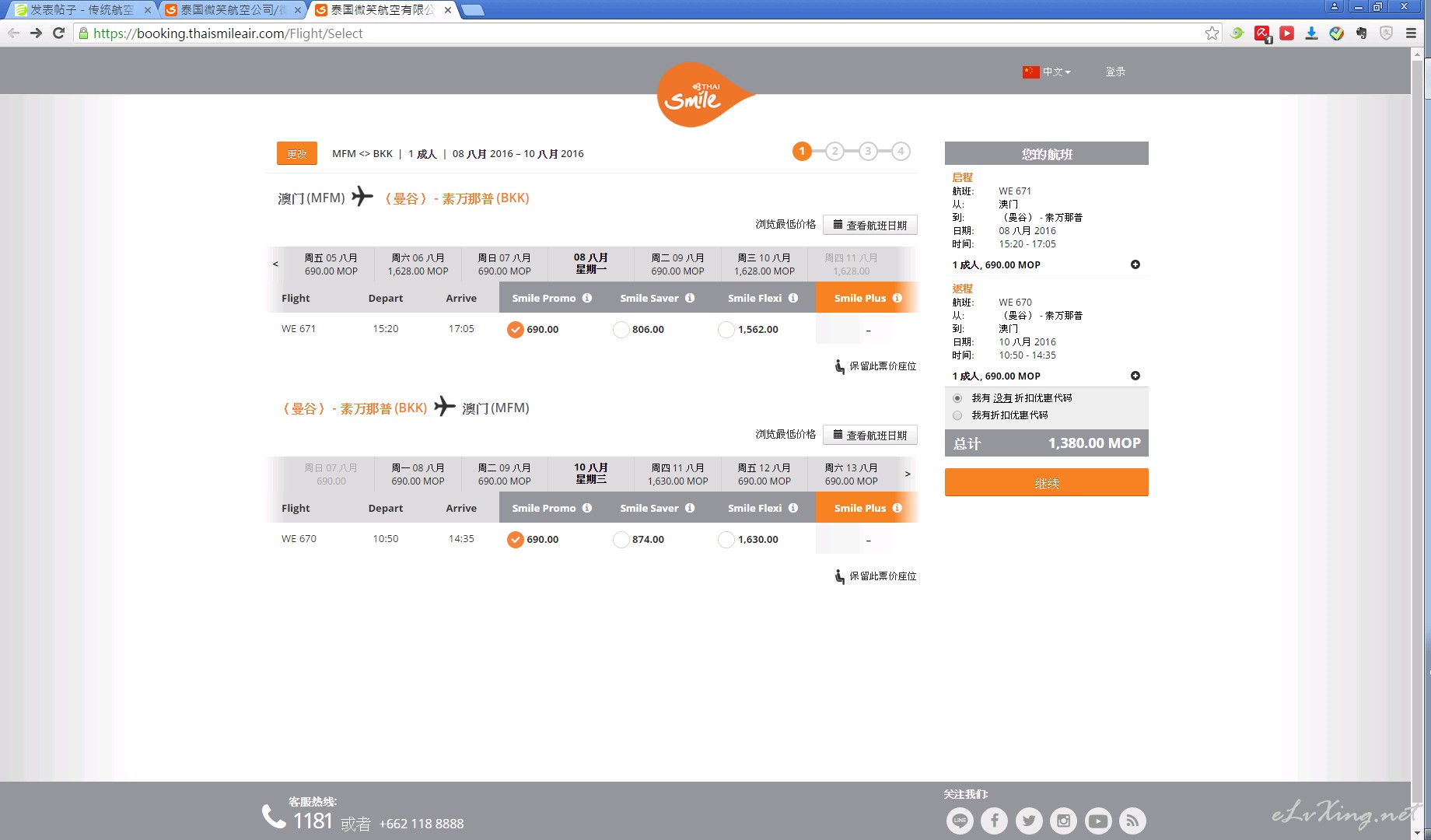Image resolution: width=1431 pixels, height=840 pixels.
Task: Choose 我有没有折扣优惠代码 radio option
Action: click(x=957, y=398)
